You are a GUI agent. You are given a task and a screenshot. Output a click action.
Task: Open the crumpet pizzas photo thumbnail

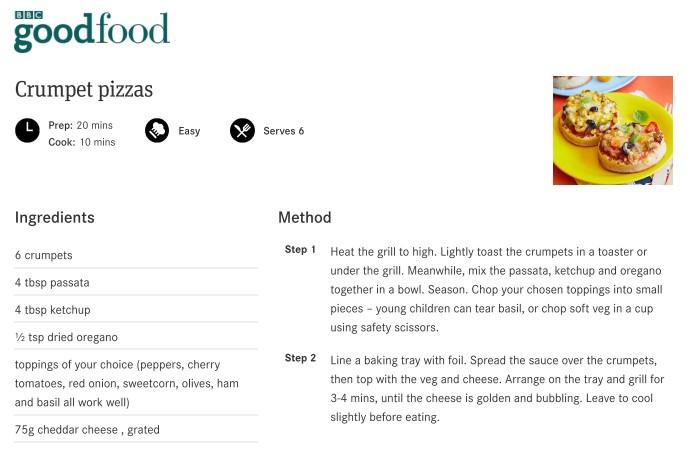613,131
